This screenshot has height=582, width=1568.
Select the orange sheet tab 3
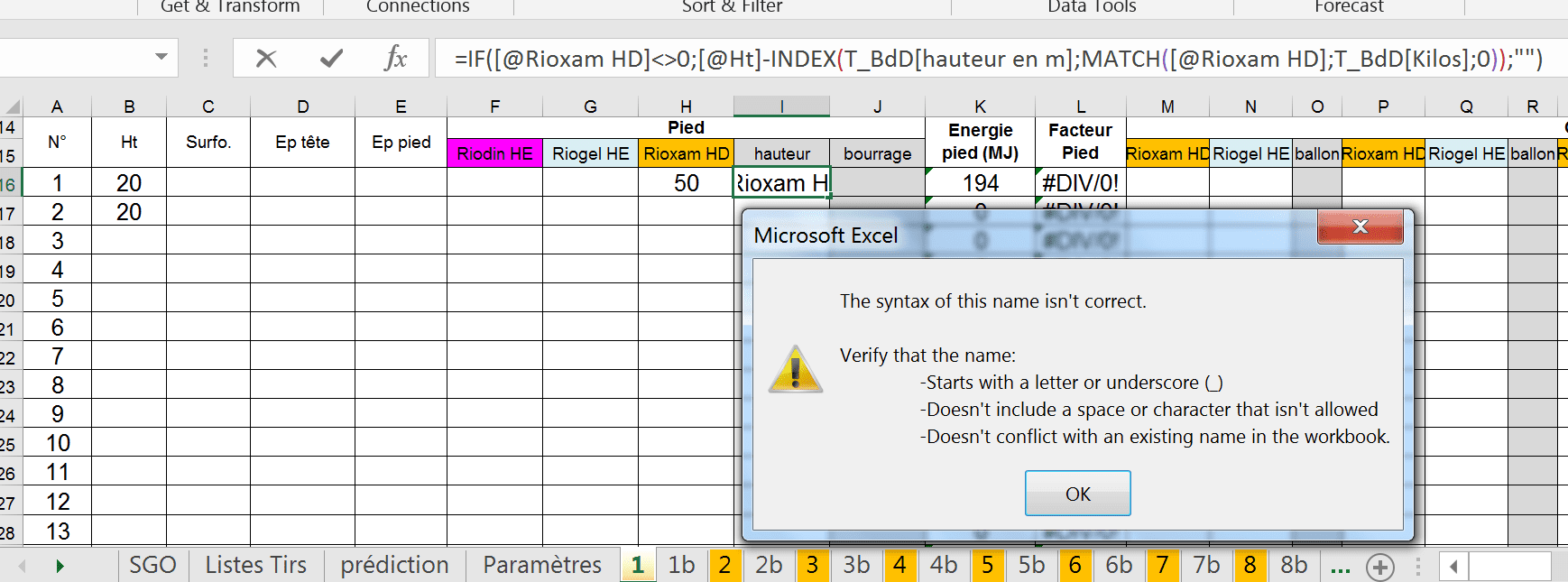(x=812, y=565)
